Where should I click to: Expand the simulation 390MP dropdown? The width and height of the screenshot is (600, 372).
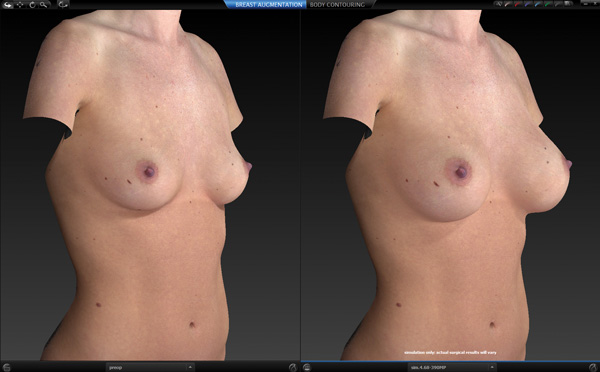[452, 367]
